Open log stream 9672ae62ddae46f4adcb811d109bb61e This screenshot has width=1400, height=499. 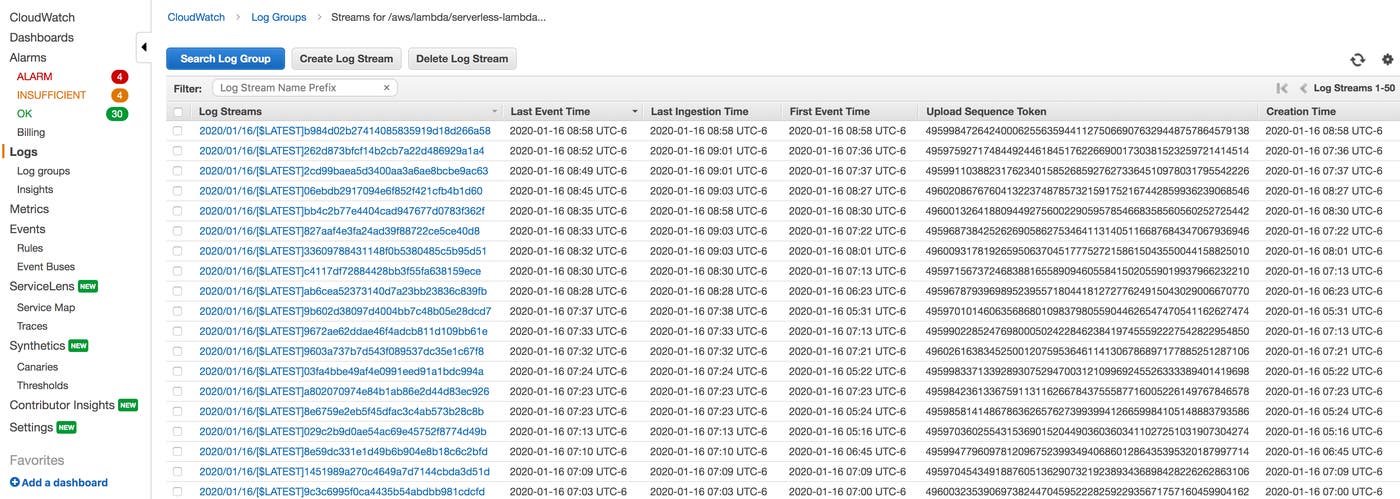(x=343, y=331)
